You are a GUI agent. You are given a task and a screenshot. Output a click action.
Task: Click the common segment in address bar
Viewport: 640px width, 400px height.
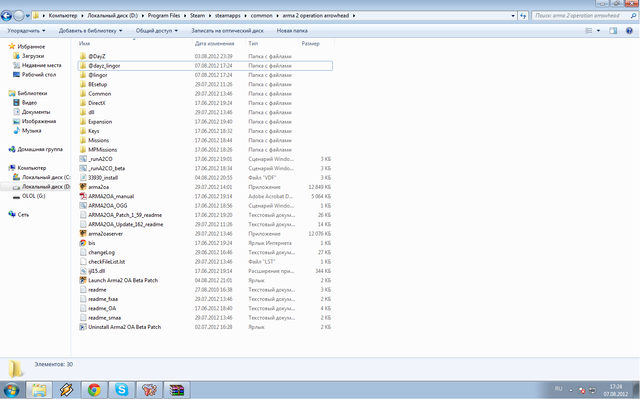coord(261,16)
